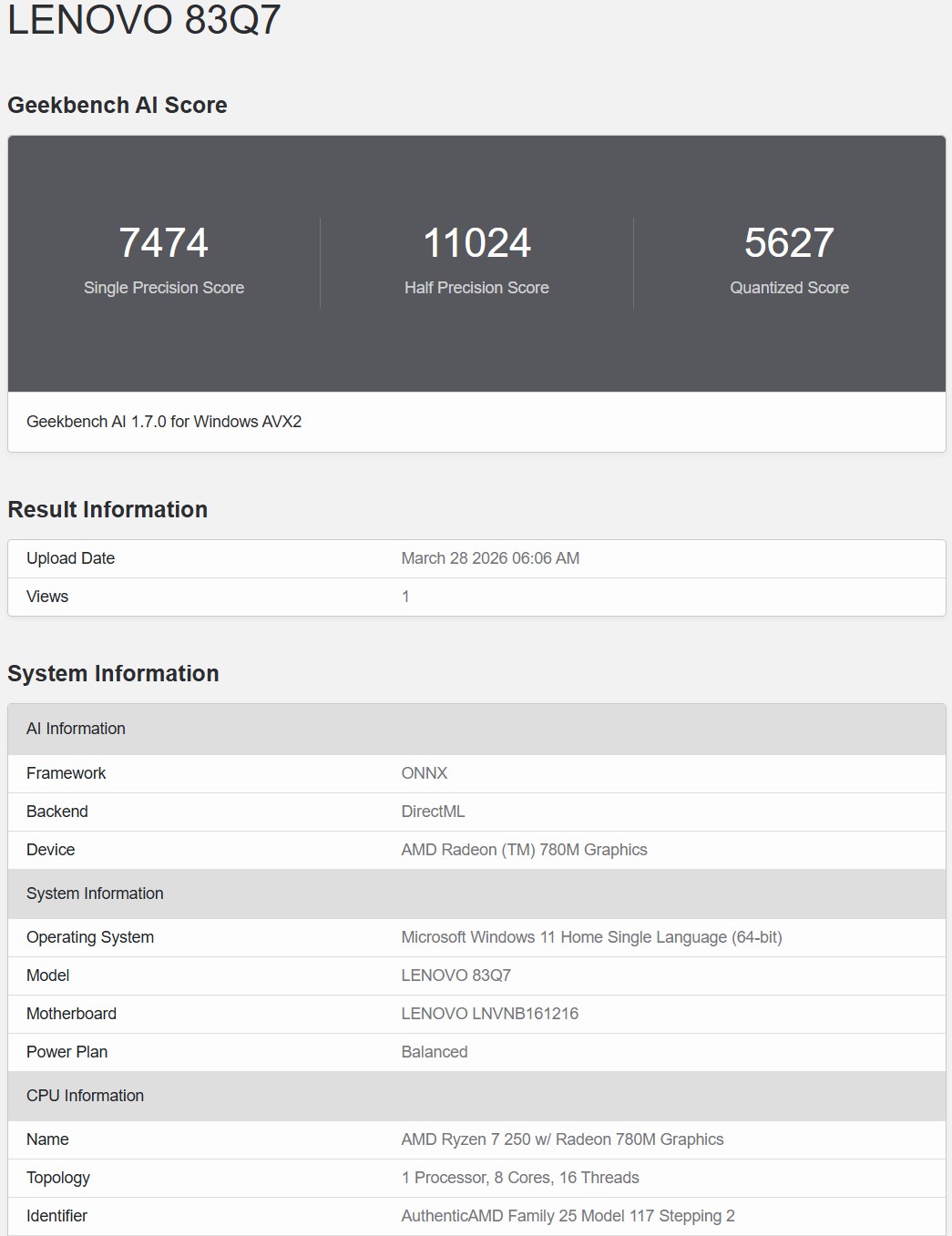Open the DirectML backend link
The height and width of the screenshot is (1236, 952).
point(432,812)
